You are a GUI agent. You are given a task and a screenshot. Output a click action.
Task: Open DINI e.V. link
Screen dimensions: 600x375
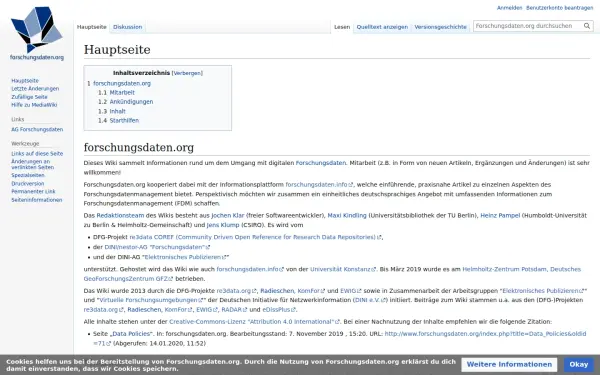click(x=370, y=300)
